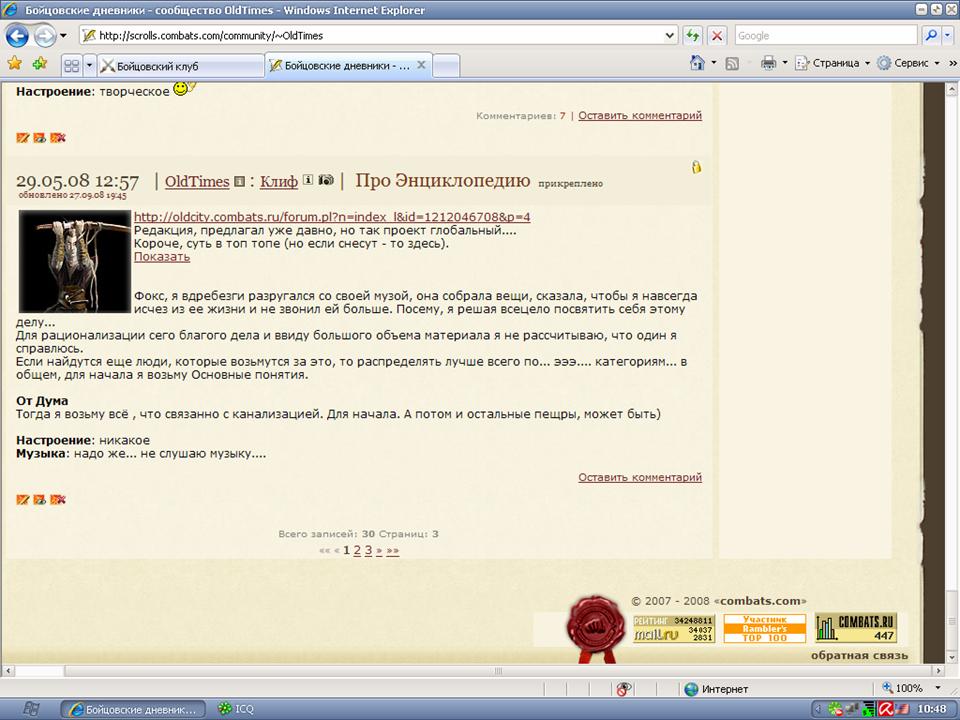
Task: Click the Про Энциклопедию post title
Action: coord(443,181)
